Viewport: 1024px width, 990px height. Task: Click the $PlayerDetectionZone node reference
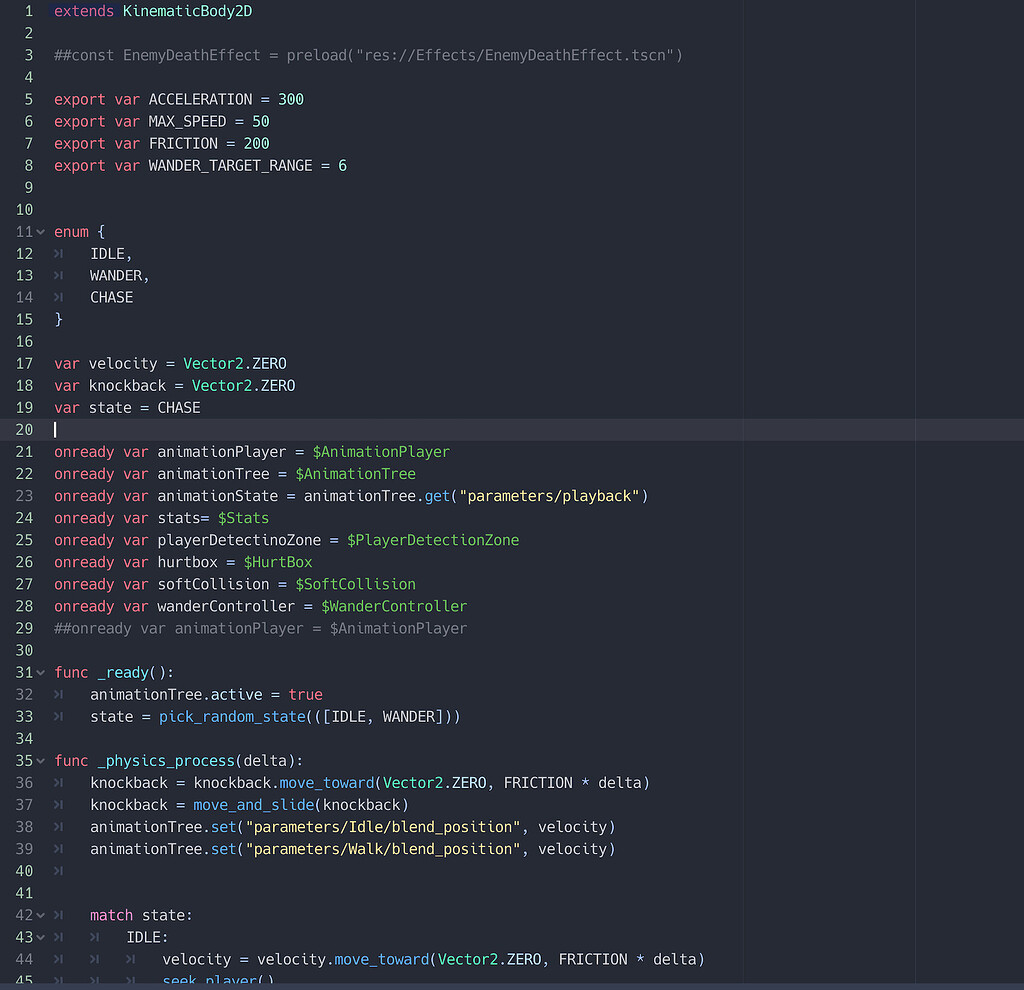click(x=433, y=540)
